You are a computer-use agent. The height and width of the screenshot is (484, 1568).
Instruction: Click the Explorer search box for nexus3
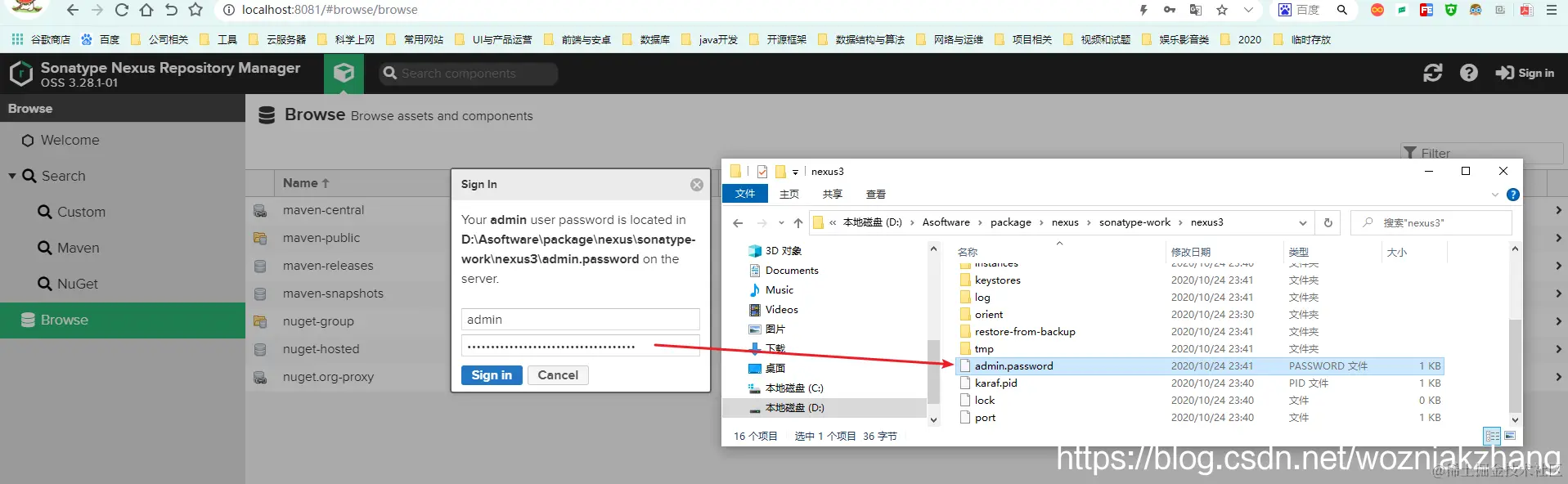[x=1431, y=222]
